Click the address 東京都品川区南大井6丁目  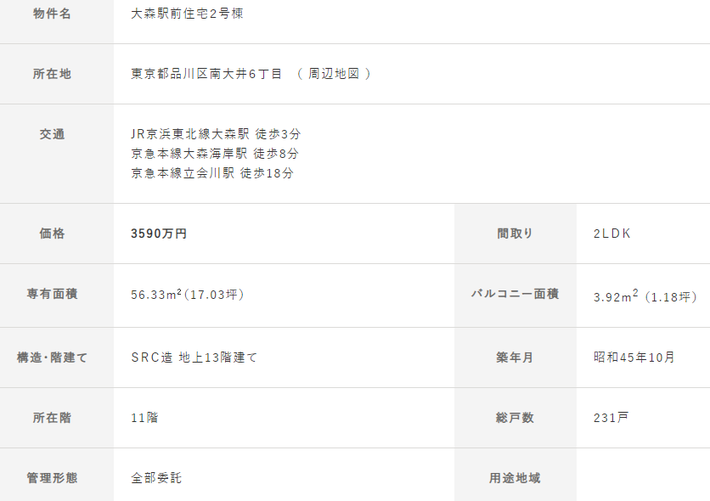click(x=206, y=74)
